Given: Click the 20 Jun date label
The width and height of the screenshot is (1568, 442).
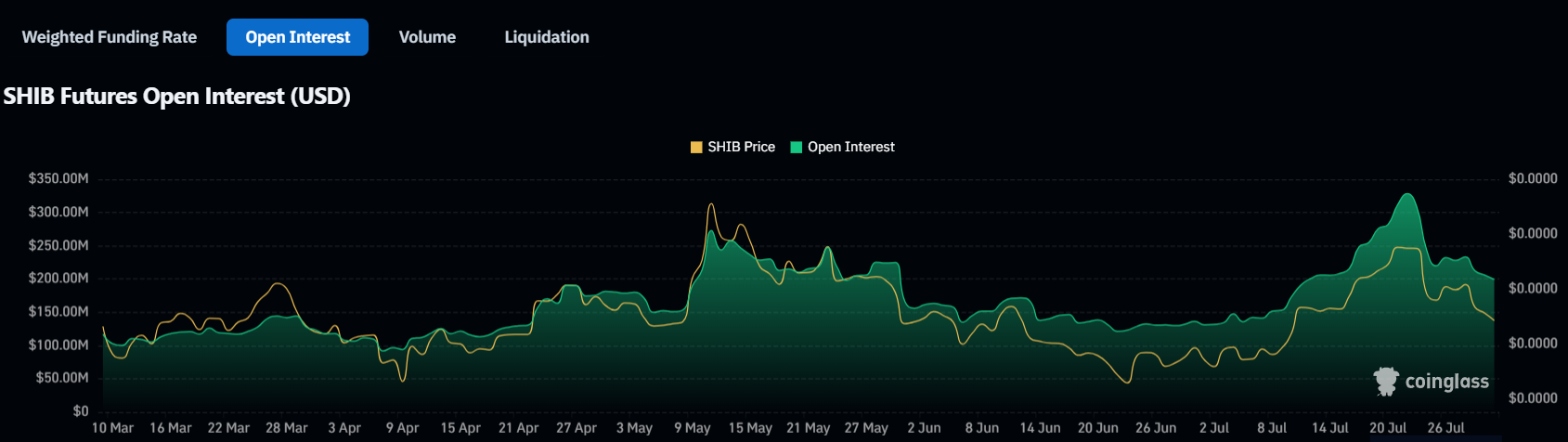Looking at the screenshot, I should (1097, 428).
